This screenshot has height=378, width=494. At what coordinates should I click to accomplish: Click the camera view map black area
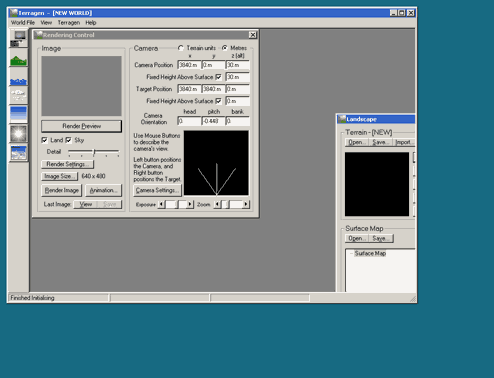[216, 163]
